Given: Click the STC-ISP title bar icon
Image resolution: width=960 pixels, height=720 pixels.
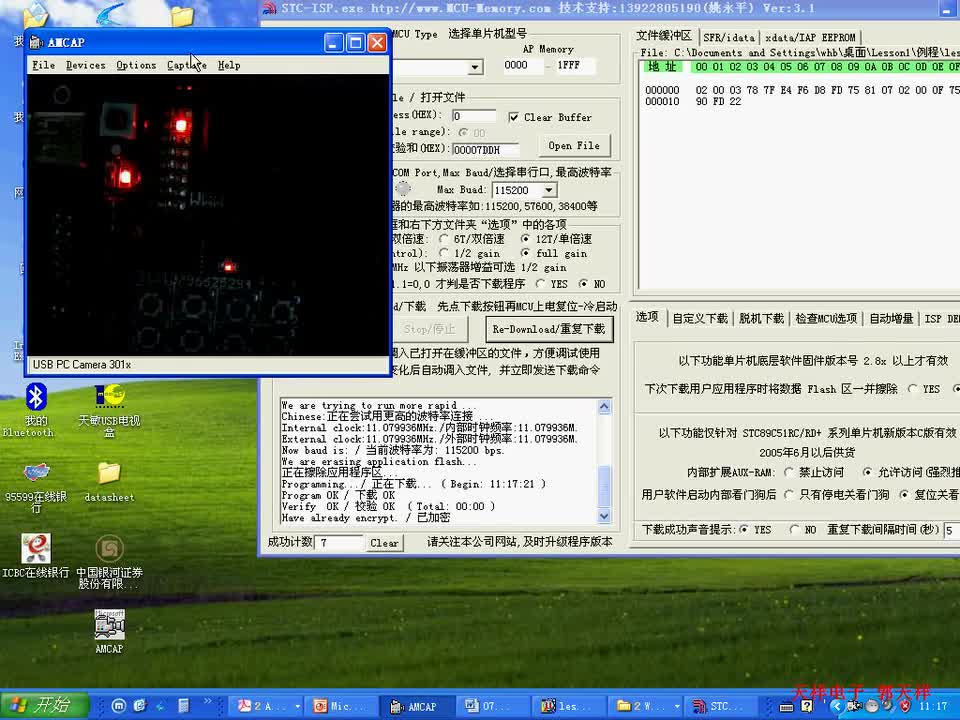Looking at the screenshot, I should tap(269, 8).
